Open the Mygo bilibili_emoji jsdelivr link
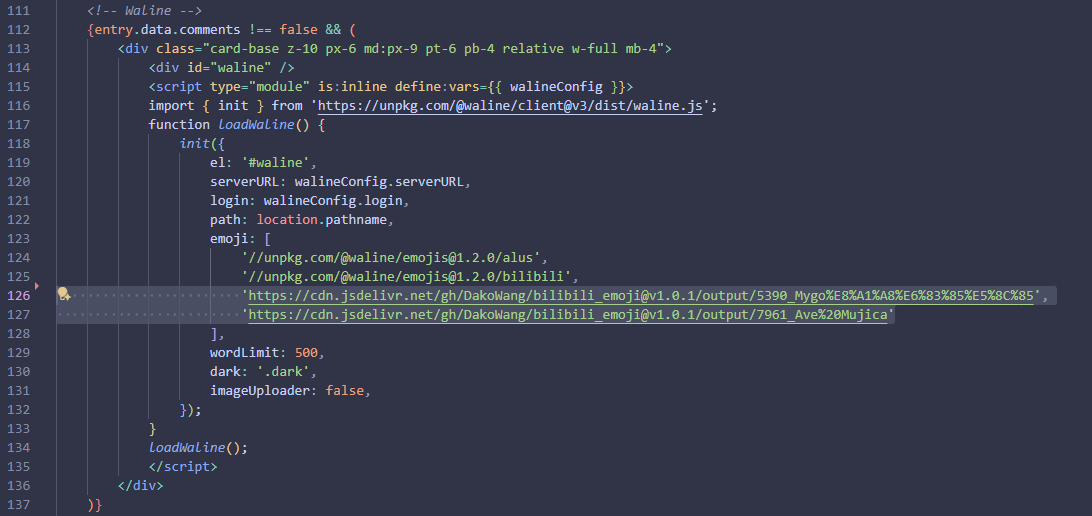The width and height of the screenshot is (1092, 516). click(x=641, y=296)
